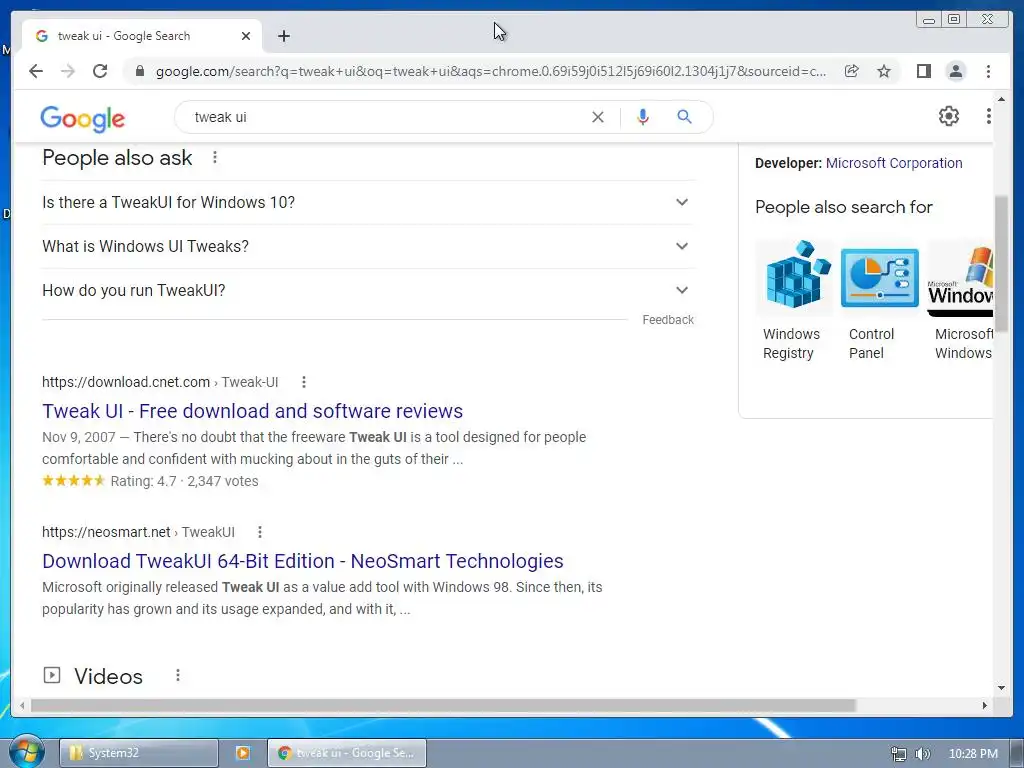
Task: Open Google quick settings gear
Action: point(948,116)
